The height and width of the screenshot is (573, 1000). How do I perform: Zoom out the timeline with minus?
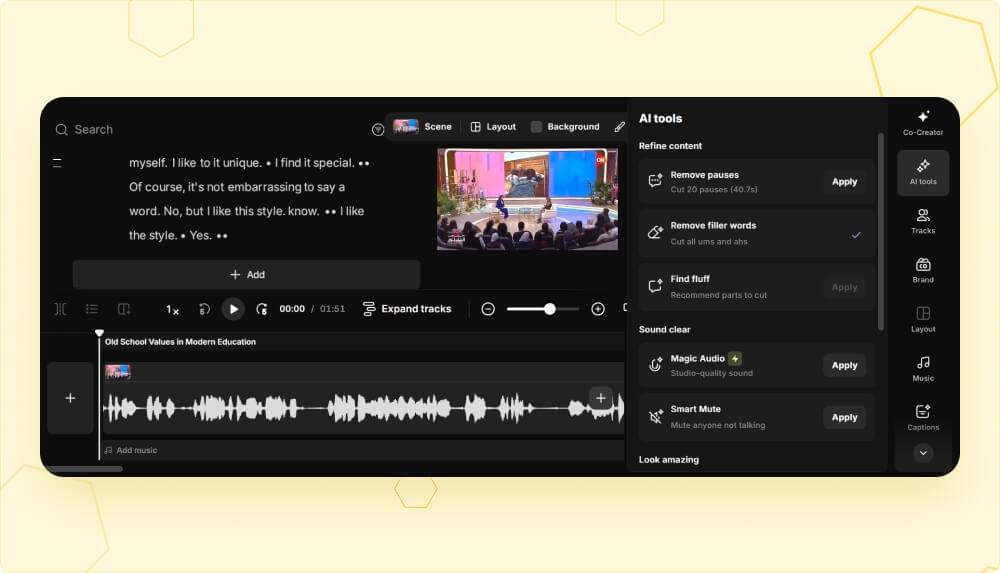point(488,309)
